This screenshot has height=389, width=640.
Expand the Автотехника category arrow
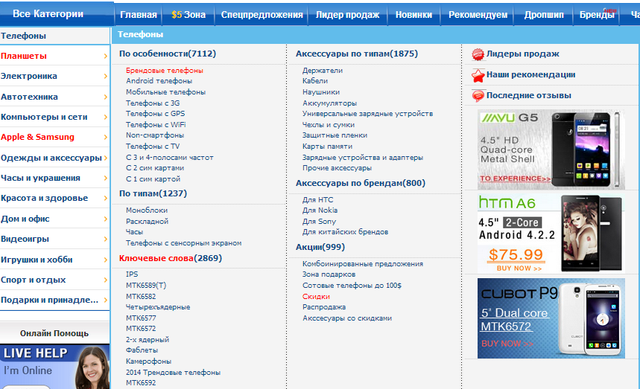click(105, 97)
